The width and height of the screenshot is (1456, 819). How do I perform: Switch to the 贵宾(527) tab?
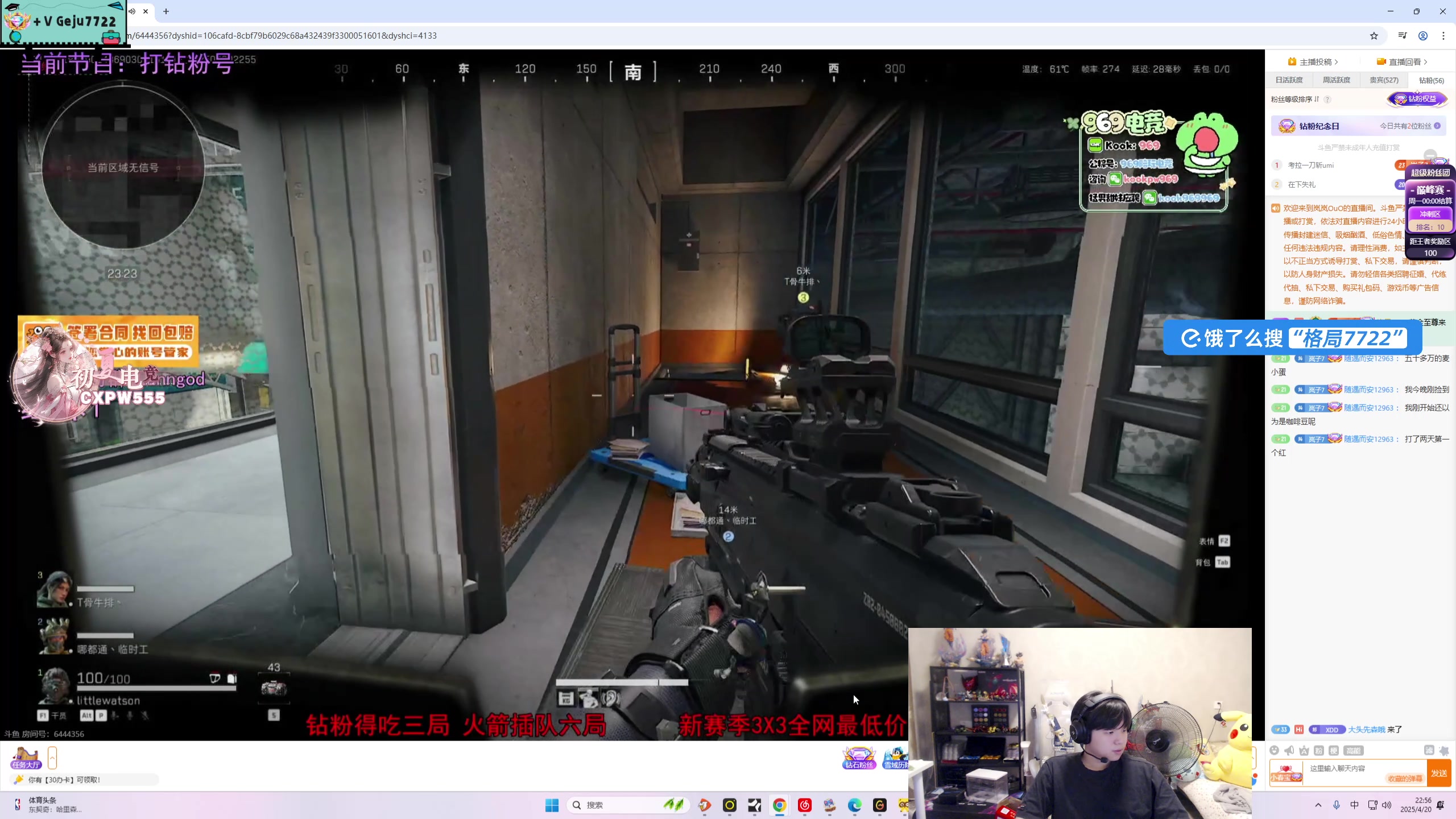(1384, 80)
